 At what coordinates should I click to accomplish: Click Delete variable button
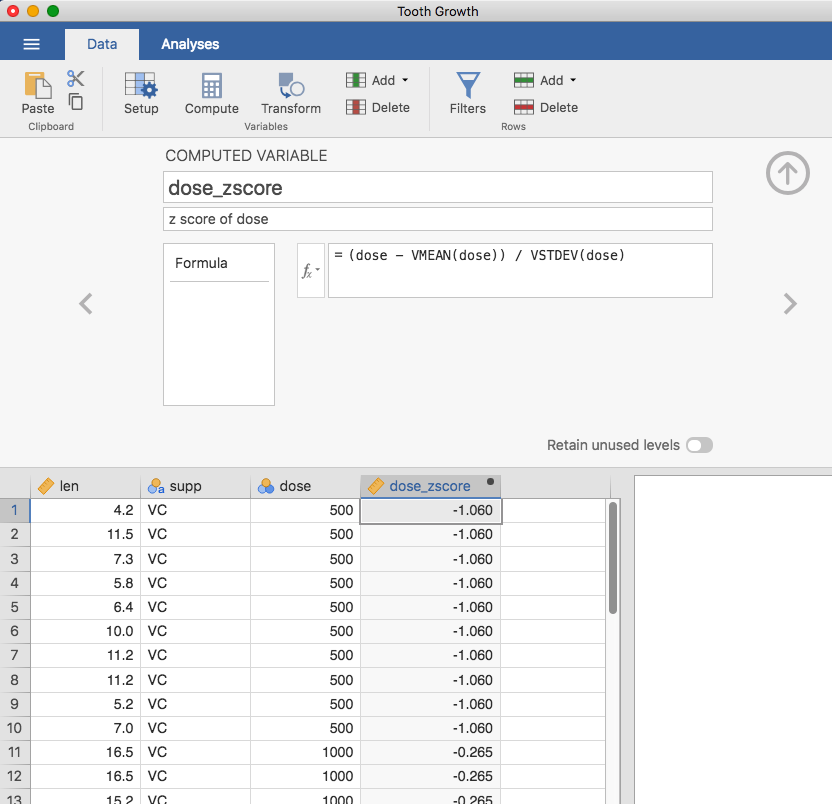coord(377,107)
